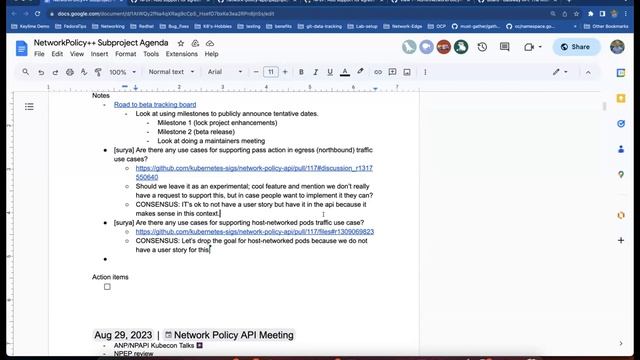Open Google Tasks side panel

[621, 124]
